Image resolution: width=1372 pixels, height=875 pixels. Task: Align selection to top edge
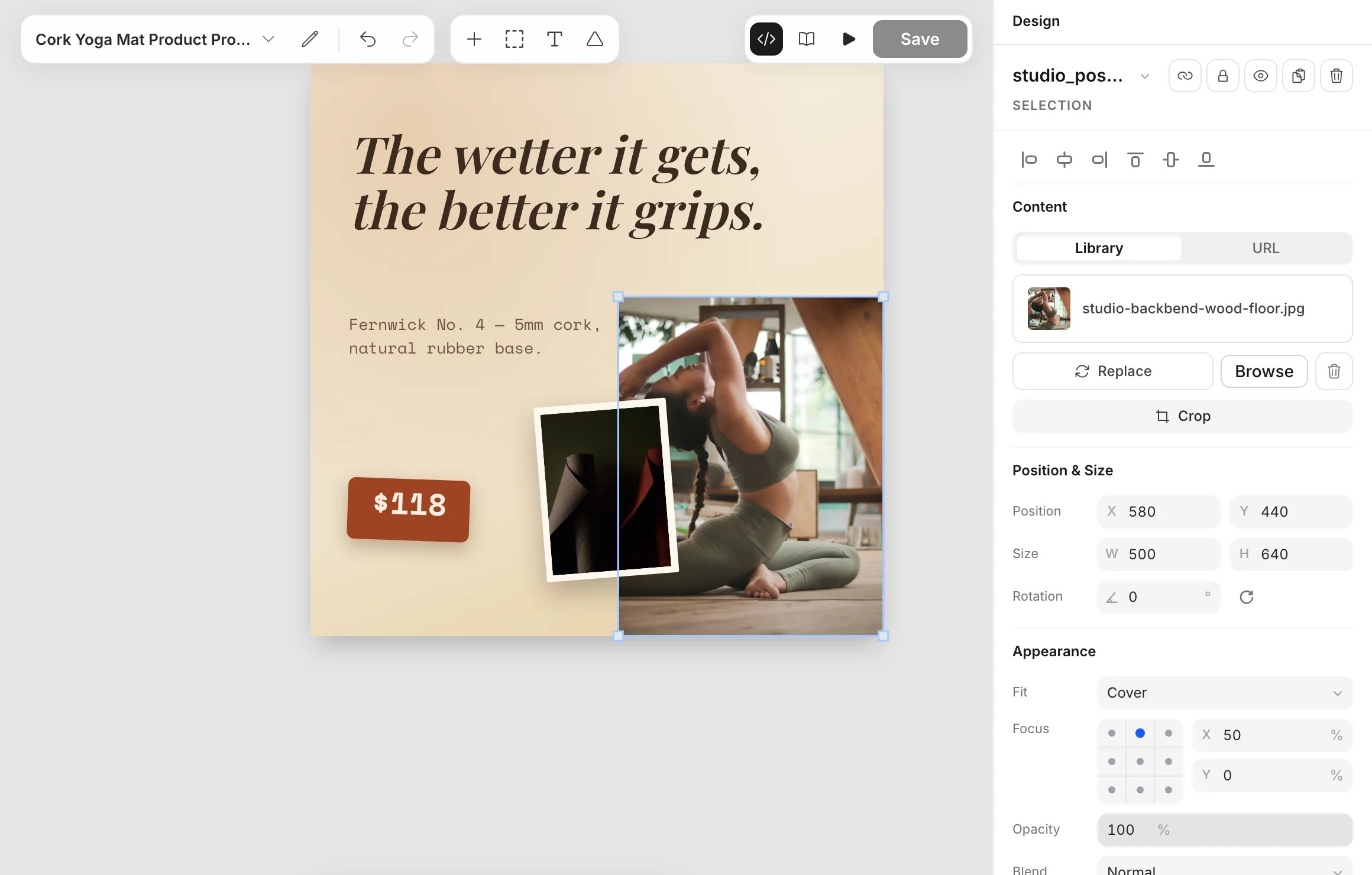pyautogui.click(x=1135, y=160)
